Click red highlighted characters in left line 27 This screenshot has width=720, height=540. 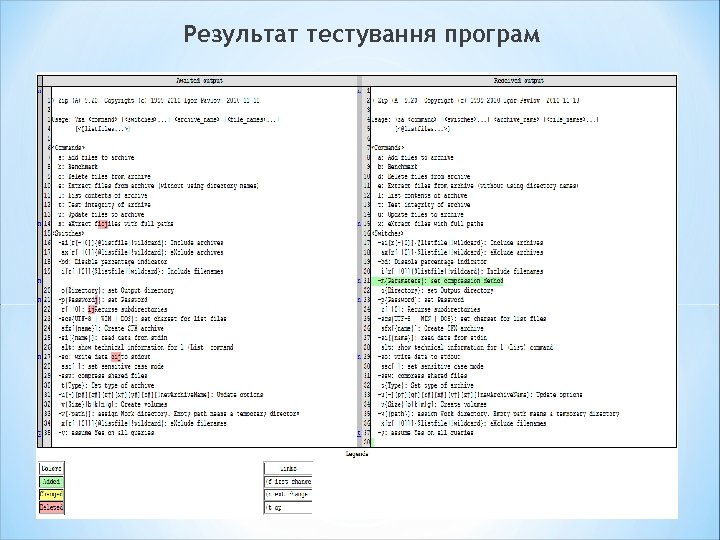pyautogui.click(x=116, y=357)
